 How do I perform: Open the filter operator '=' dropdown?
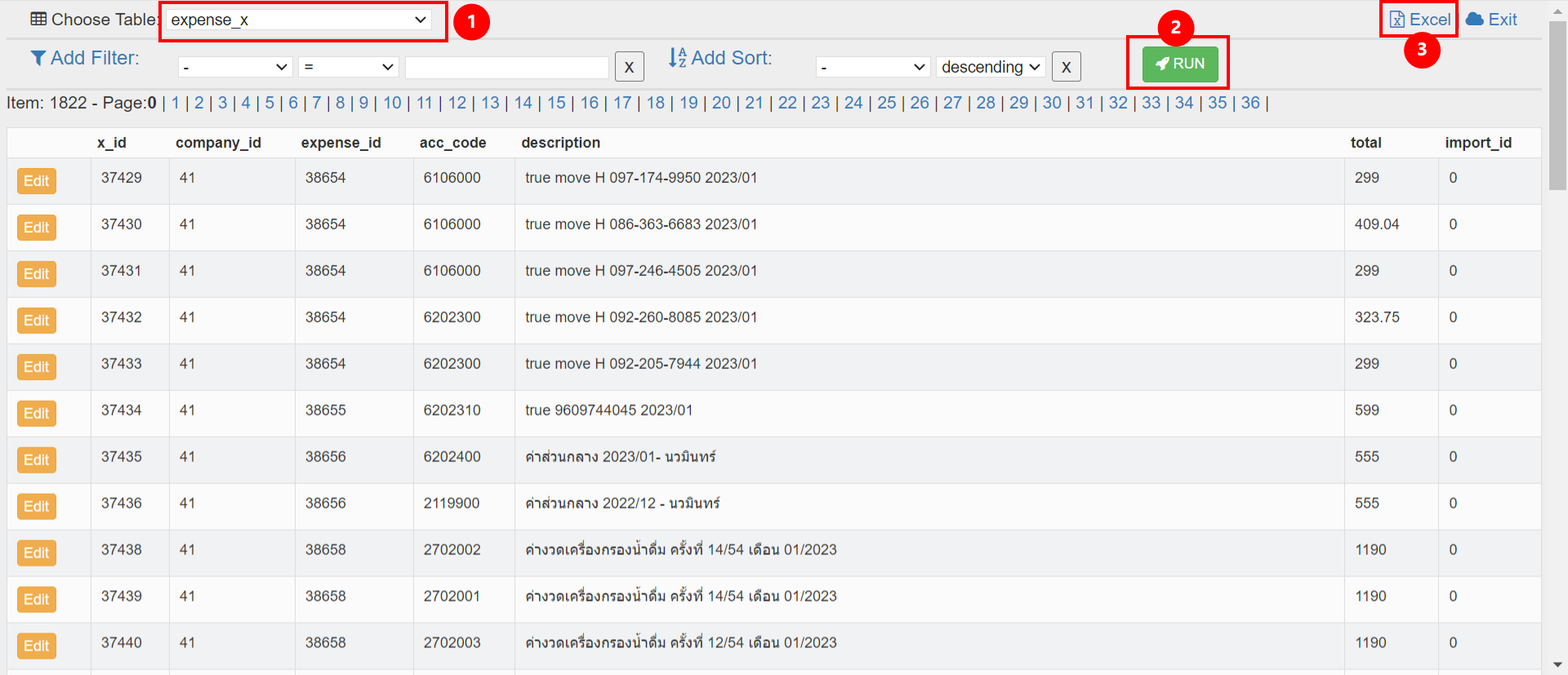coord(349,67)
